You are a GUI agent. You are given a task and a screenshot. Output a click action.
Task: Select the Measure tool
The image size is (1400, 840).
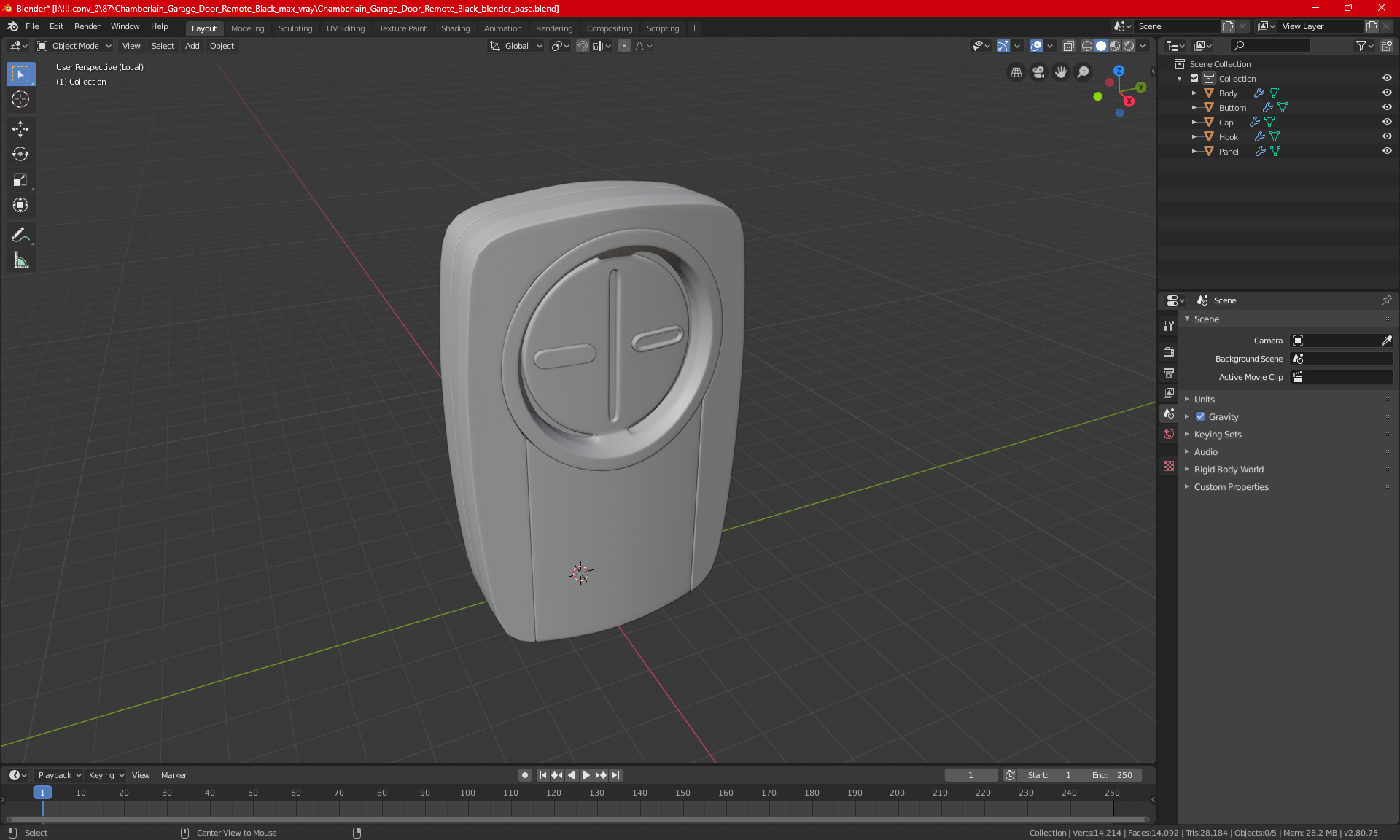pos(20,260)
